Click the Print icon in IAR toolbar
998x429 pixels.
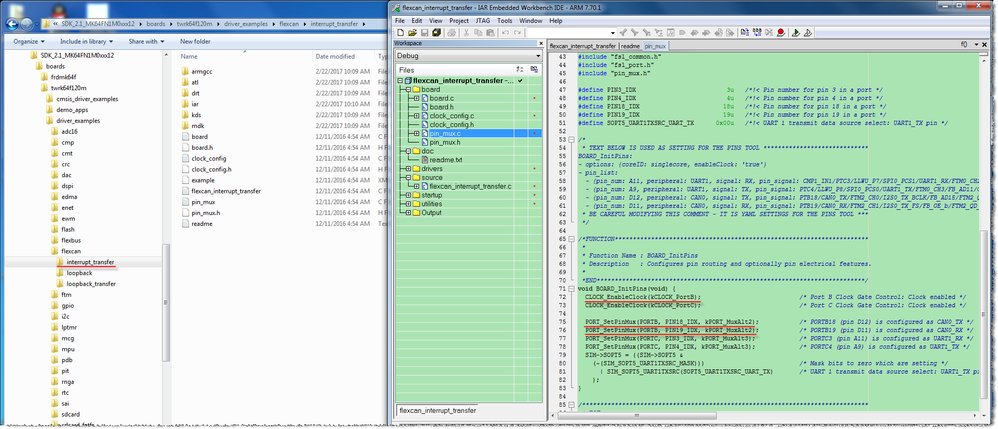coord(451,32)
